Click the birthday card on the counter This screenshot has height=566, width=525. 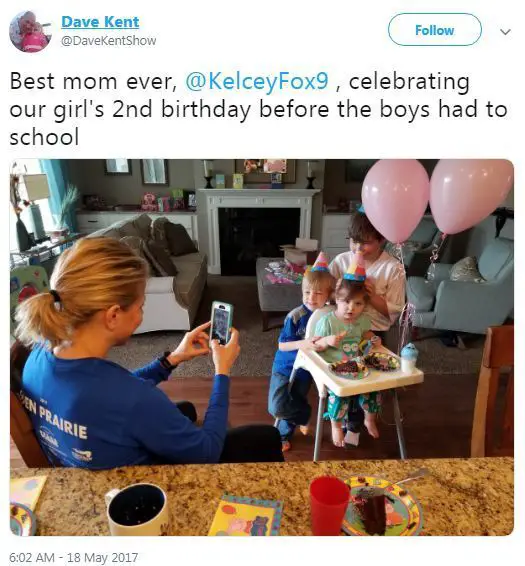click(246, 515)
